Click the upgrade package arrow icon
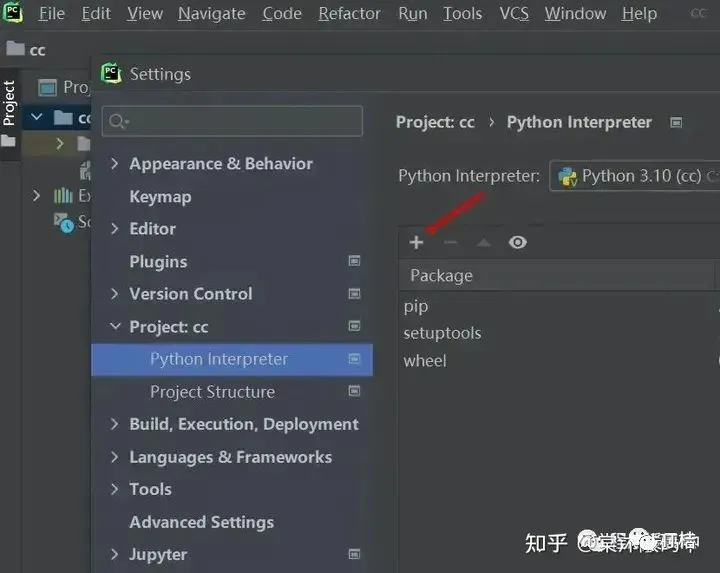 pos(484,242)
